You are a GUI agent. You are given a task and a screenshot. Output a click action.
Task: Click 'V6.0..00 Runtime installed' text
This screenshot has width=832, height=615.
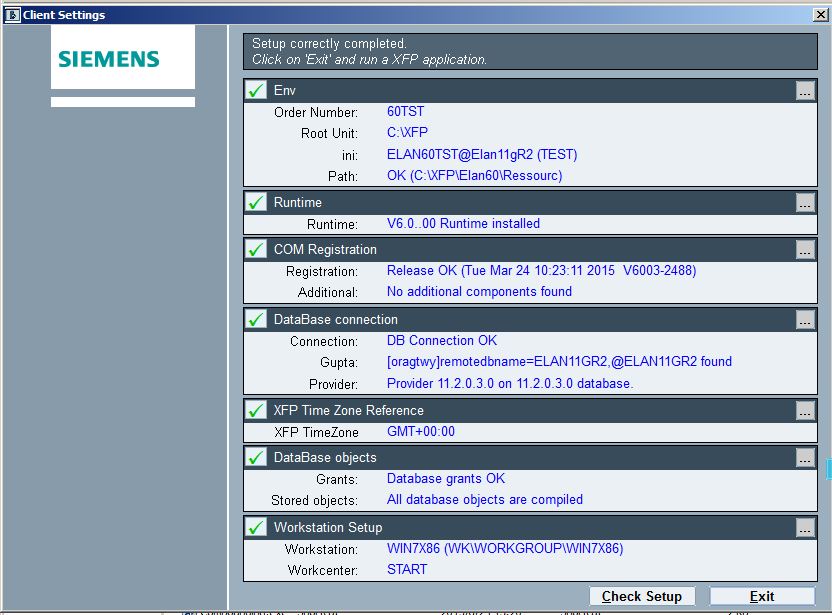(463, 223)
